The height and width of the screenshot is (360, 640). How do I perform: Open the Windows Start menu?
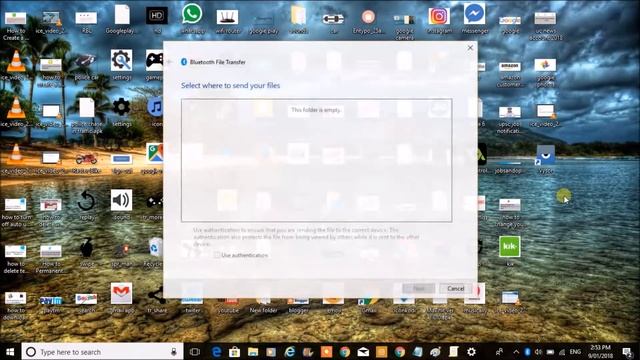[x=10, y=351]
